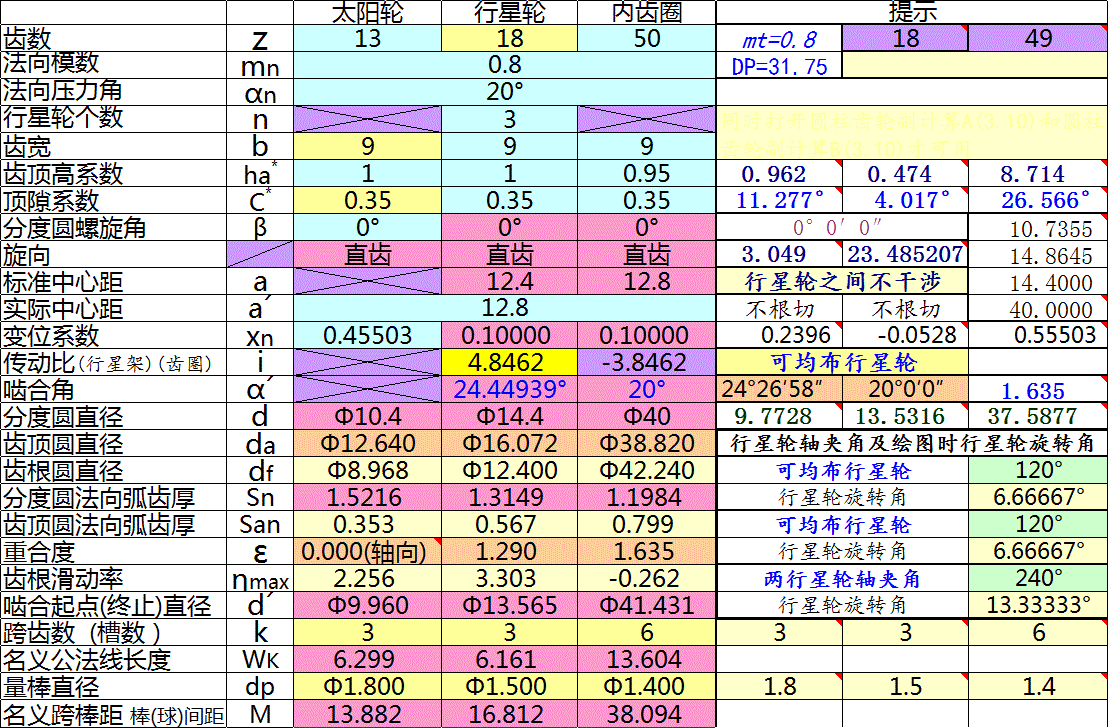This screenshot has height=728, width=1109.
Task: Click the 提示 header cell
Action: pyautogui.click(x=912, y=11)
